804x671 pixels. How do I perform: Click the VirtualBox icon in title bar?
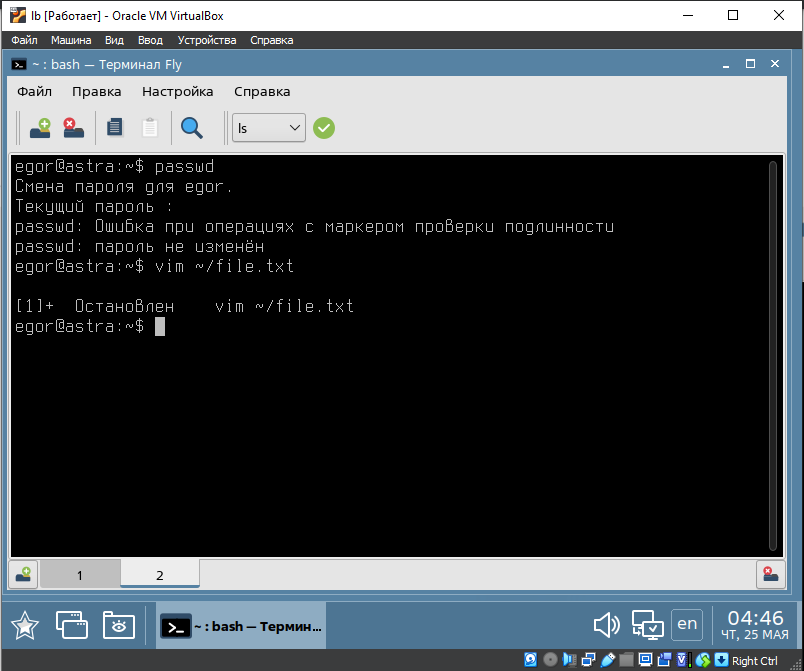click(17, 15)
